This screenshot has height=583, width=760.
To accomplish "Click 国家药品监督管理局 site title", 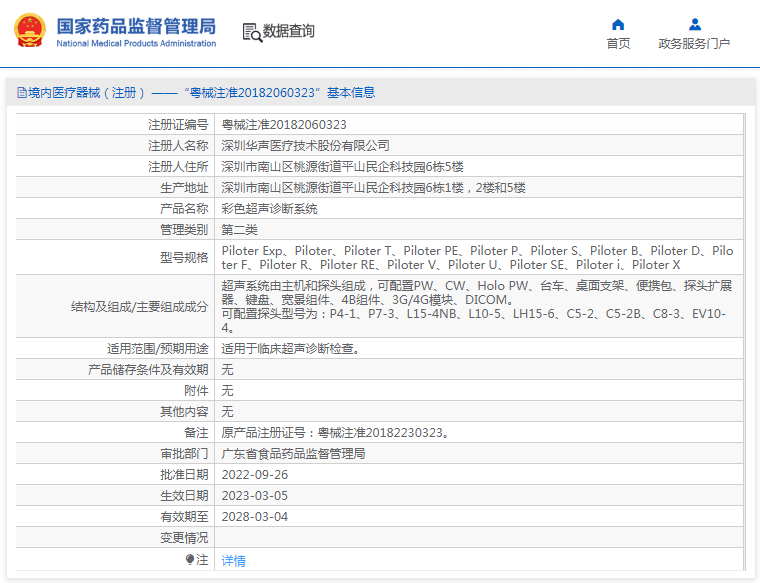I will (x=136, y=26).
